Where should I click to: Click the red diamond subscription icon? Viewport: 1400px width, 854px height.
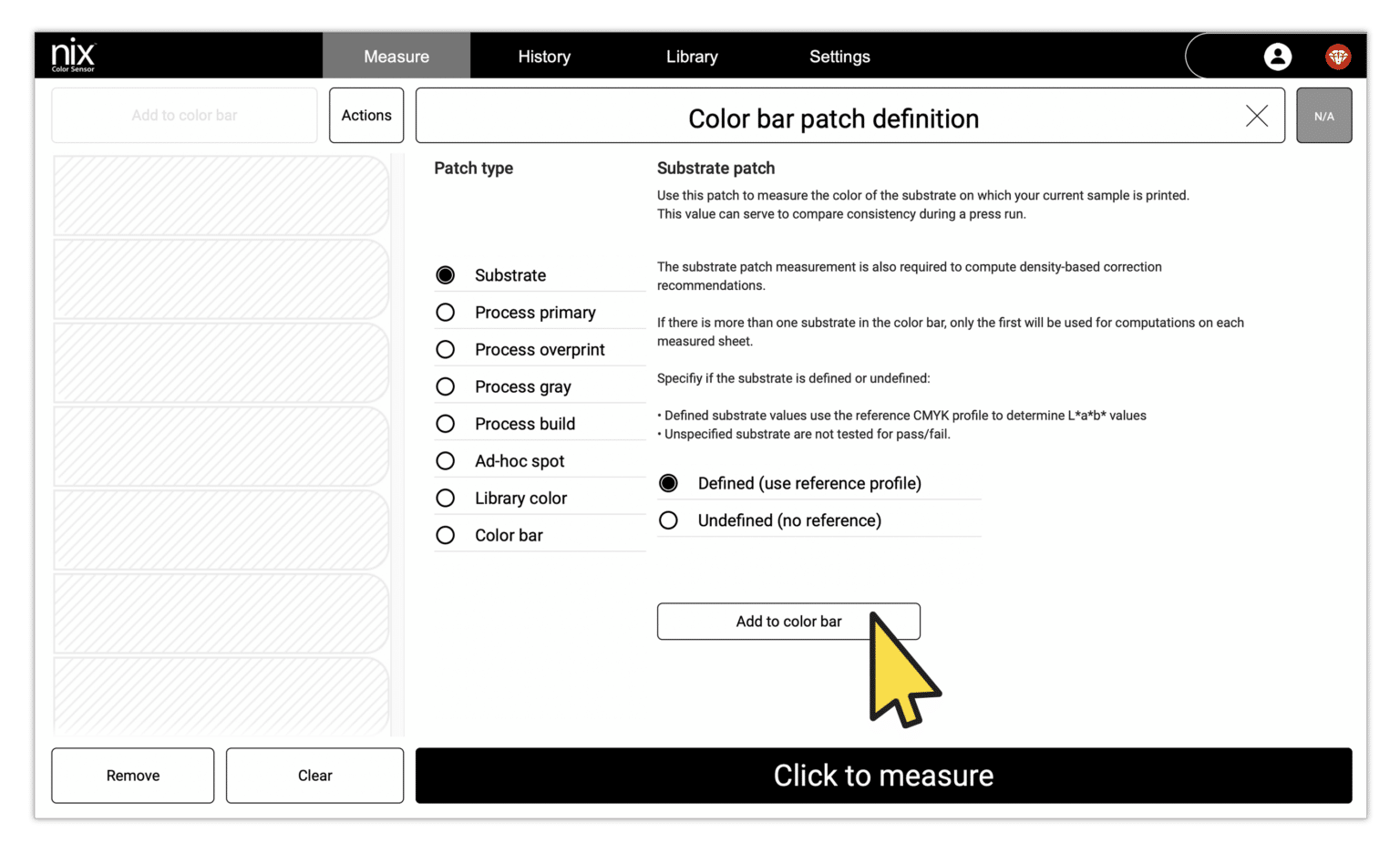click(x=1338, y=56)
